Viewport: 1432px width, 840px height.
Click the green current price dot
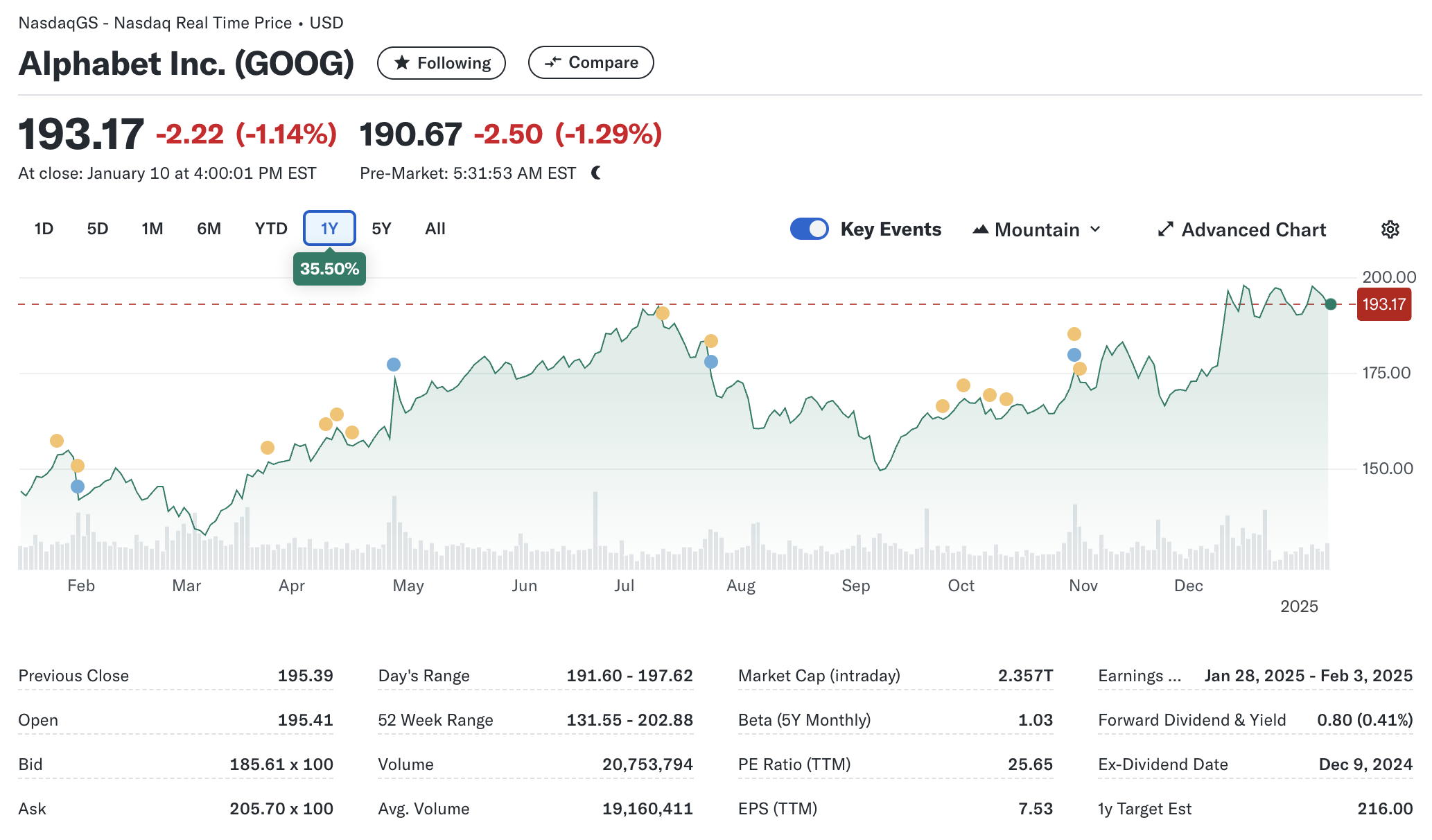point(1331,304)
